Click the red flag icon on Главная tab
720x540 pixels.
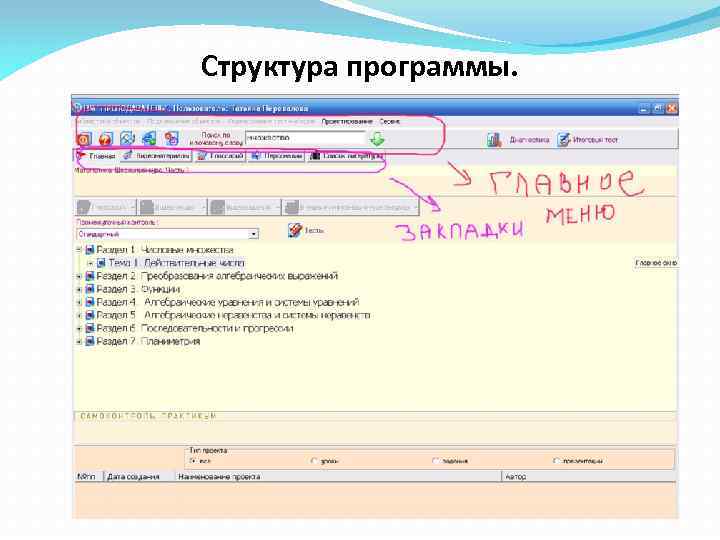pos(82,156)
